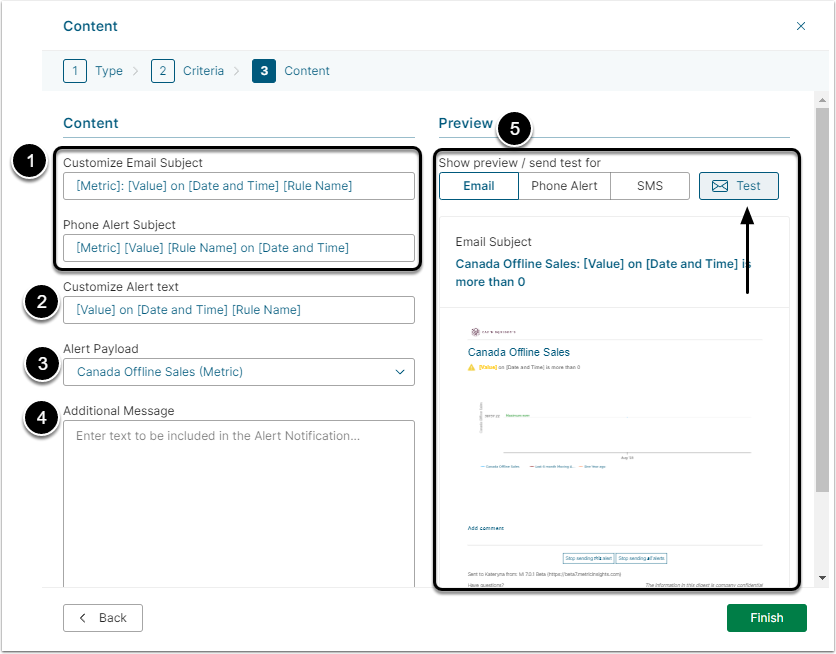Image resolution: width=836 pixels, height=654 pixels.
Task: Click the yellow warning triangle in preview
Action: (472, 367)
